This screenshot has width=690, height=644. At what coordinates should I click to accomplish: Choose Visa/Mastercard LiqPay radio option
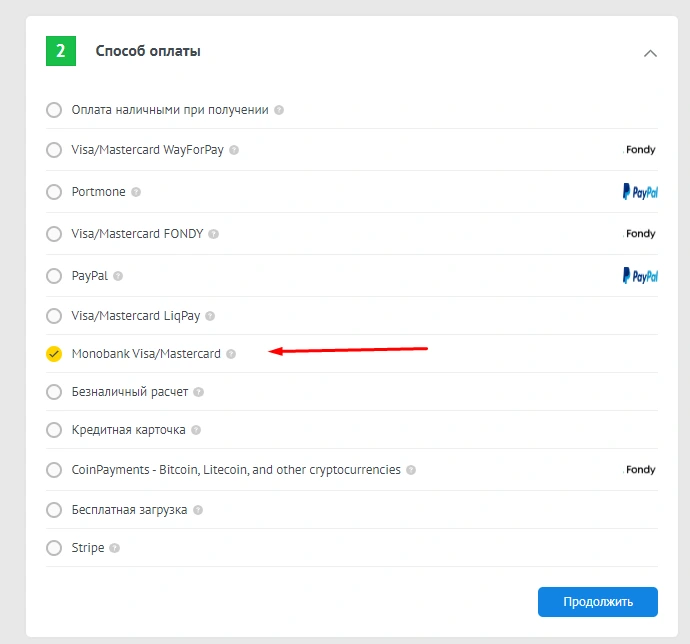[54, 316]
